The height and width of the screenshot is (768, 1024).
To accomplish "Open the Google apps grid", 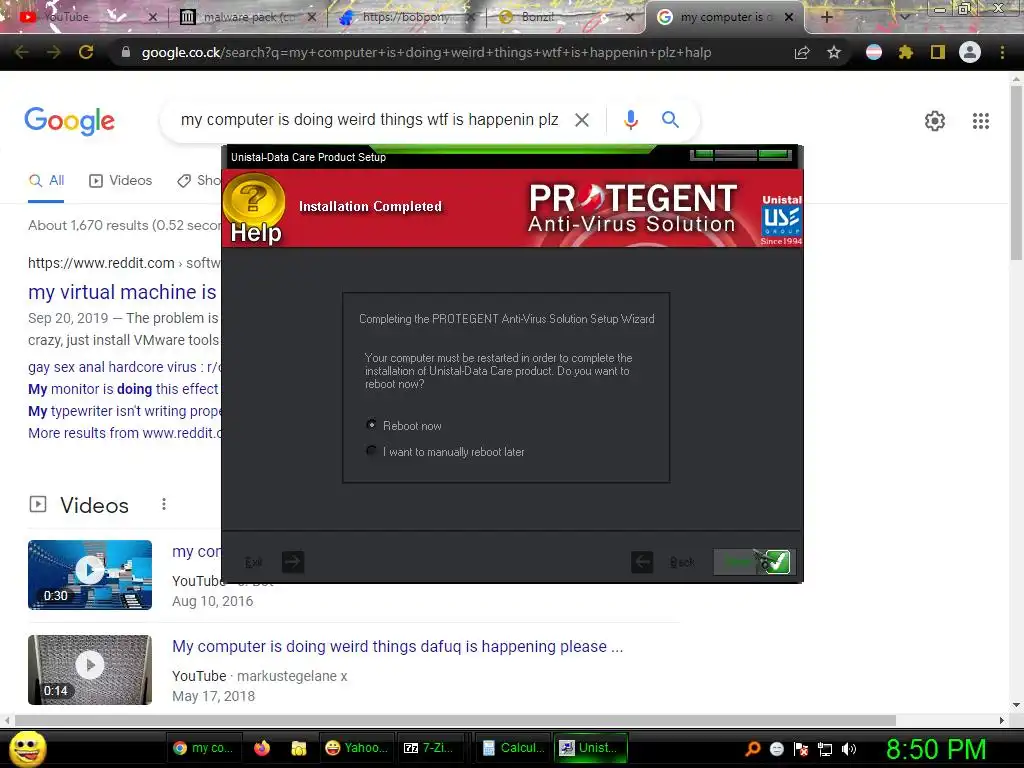I will point(980,121).
